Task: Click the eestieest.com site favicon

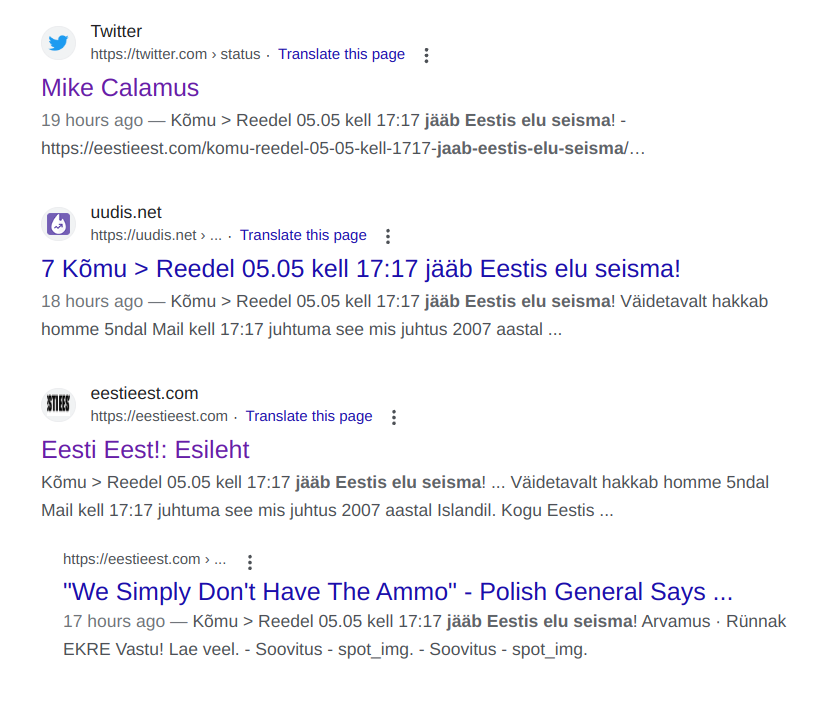Action: click(x=58, y=405)
